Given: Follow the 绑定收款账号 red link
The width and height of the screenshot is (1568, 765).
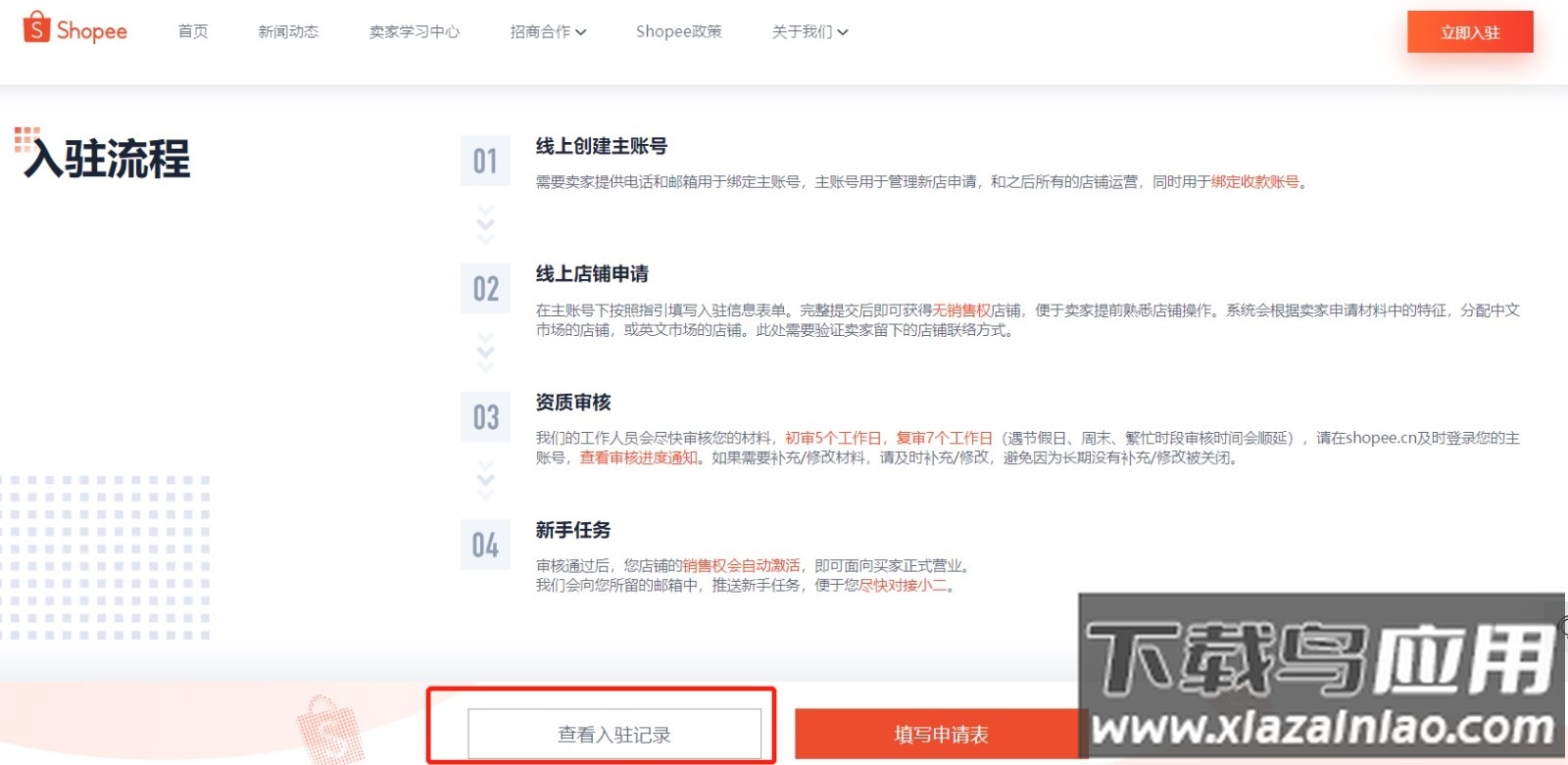Looking at the screenshot, I should [x=1254, y=182].
